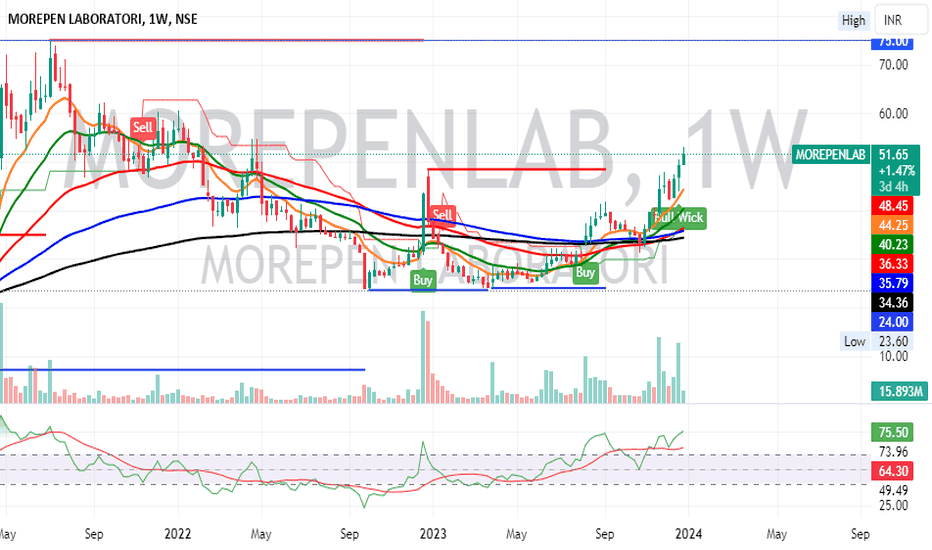932x550 pixels.
Task: Click the Bull Wick signal marker
Action: tap(678, 218)
